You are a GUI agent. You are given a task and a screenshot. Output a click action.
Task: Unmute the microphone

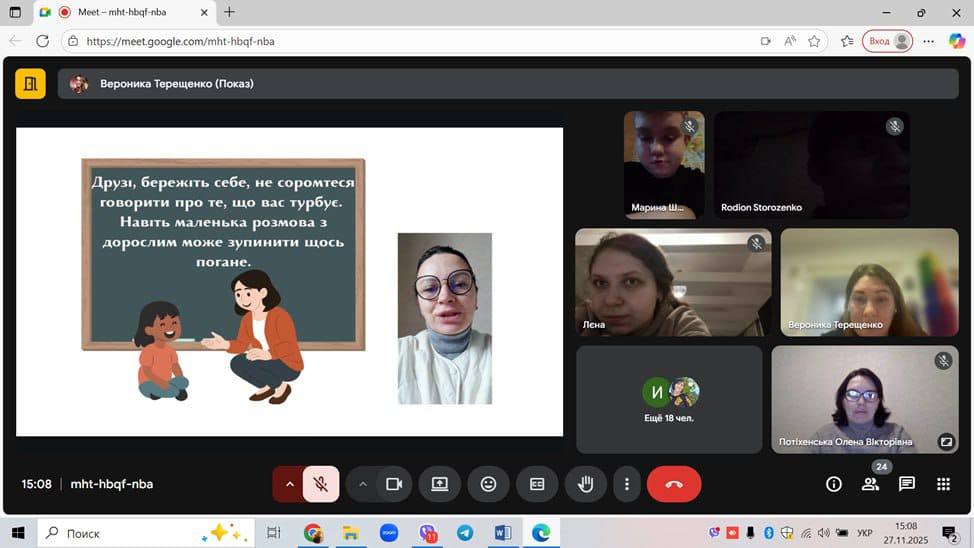321,484
